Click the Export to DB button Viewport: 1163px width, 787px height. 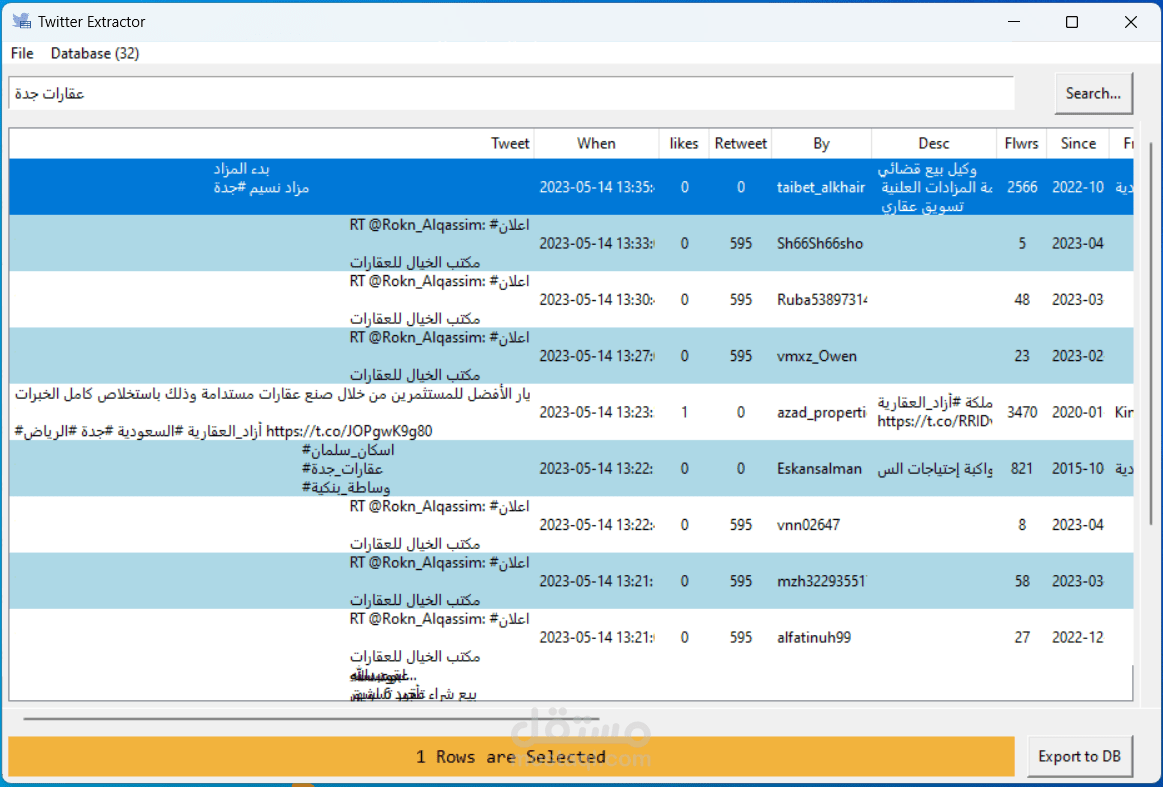(x=1079, y=757)
